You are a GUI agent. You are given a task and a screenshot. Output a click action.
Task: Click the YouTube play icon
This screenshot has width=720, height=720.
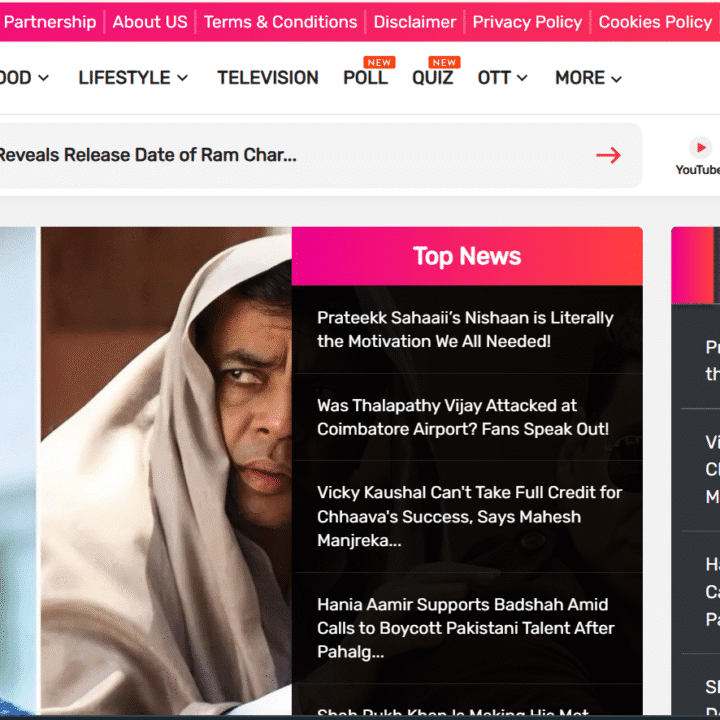click(x=701, y=147)
